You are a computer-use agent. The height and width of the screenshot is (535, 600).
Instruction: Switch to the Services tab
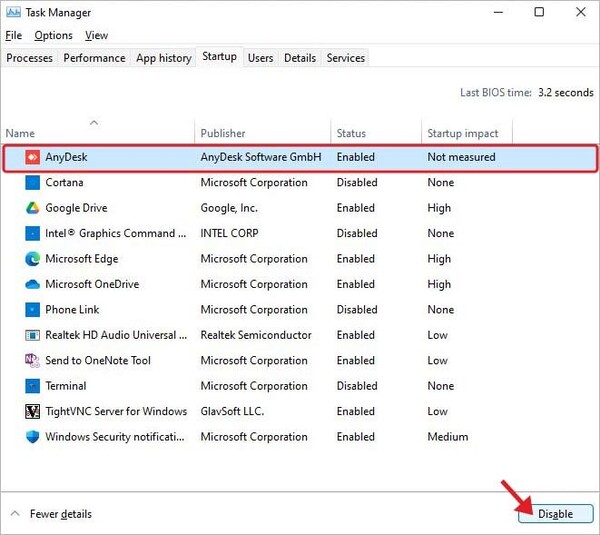point(346,58)
